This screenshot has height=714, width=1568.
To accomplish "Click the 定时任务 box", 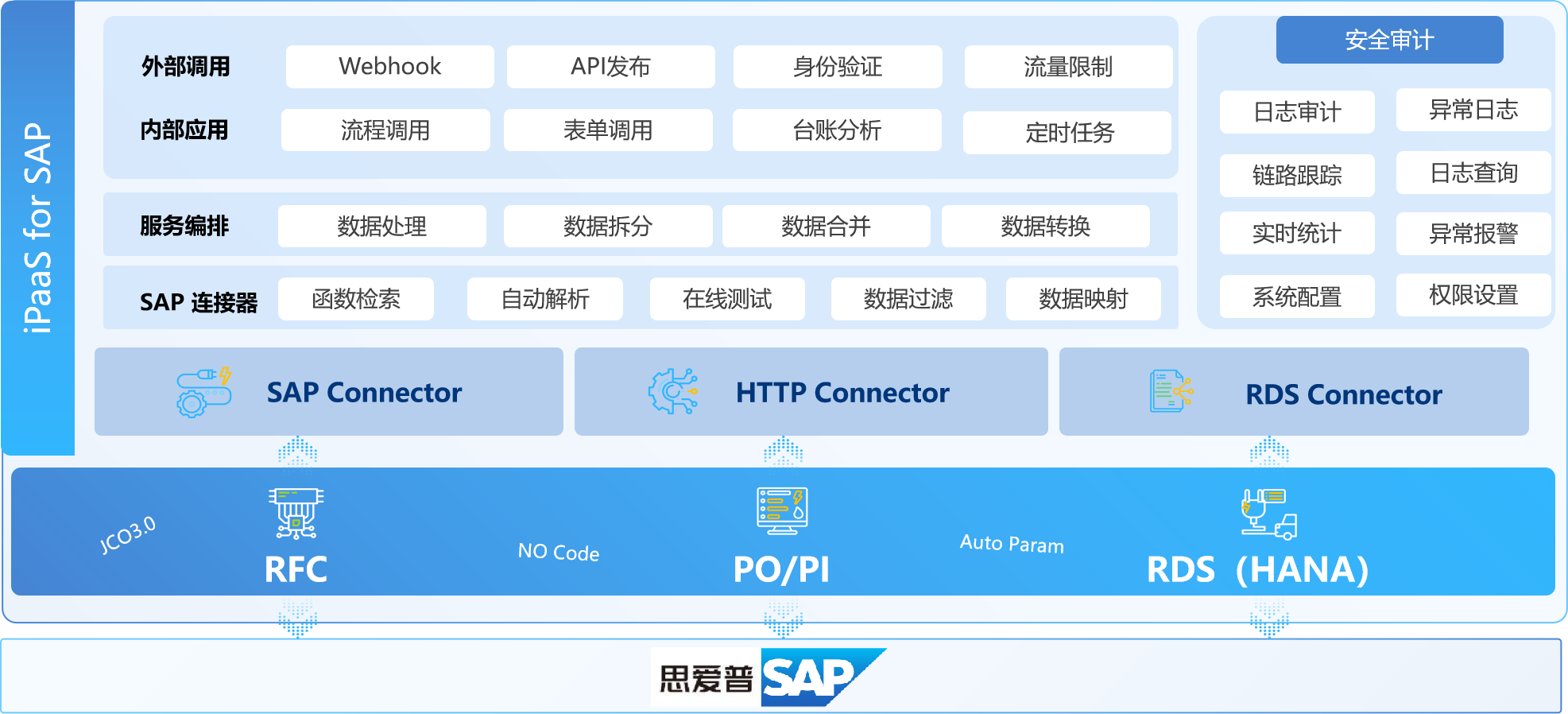I will point(1067,133).
